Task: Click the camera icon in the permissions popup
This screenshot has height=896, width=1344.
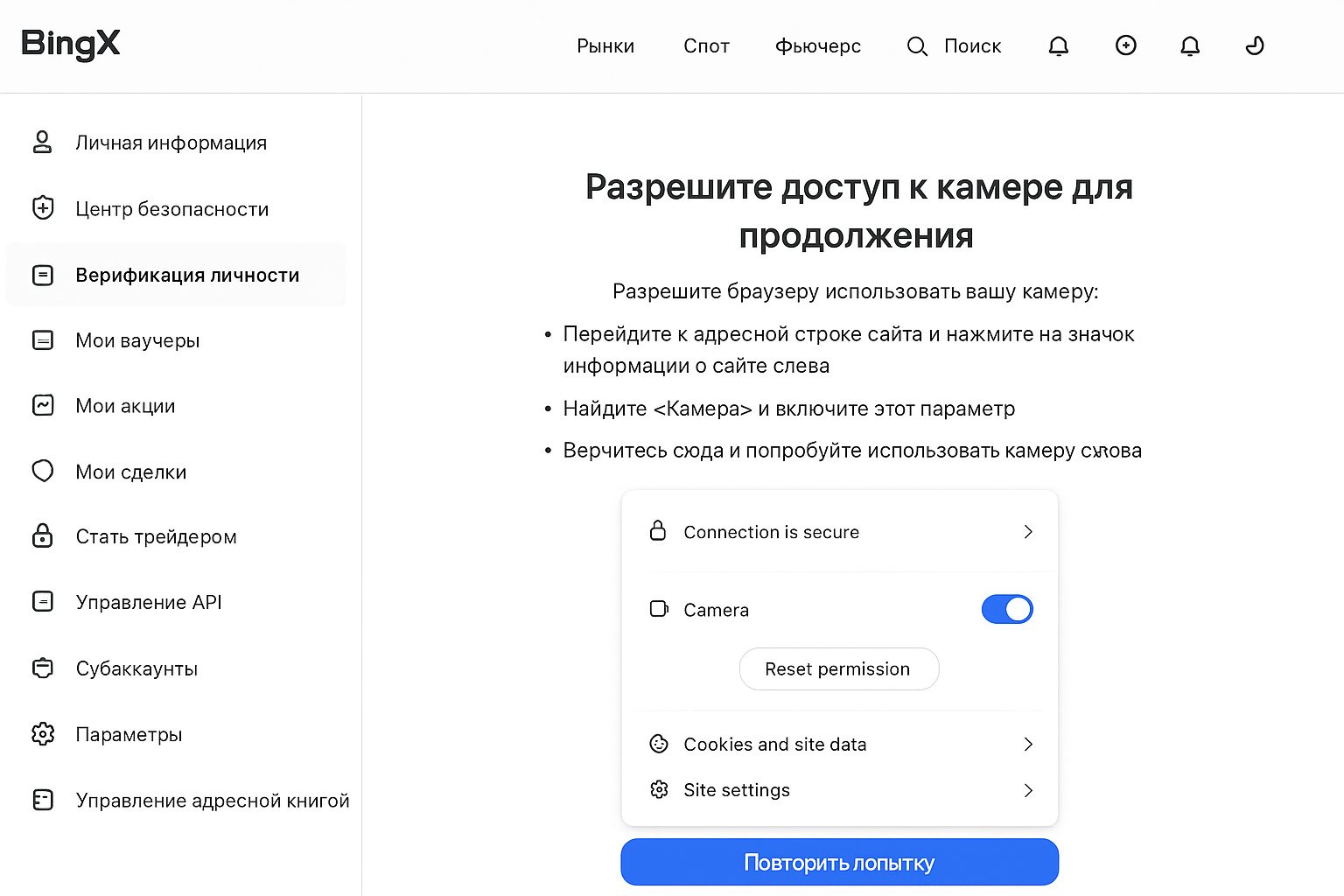Action: pyautogui.click(x=659, y=609)
